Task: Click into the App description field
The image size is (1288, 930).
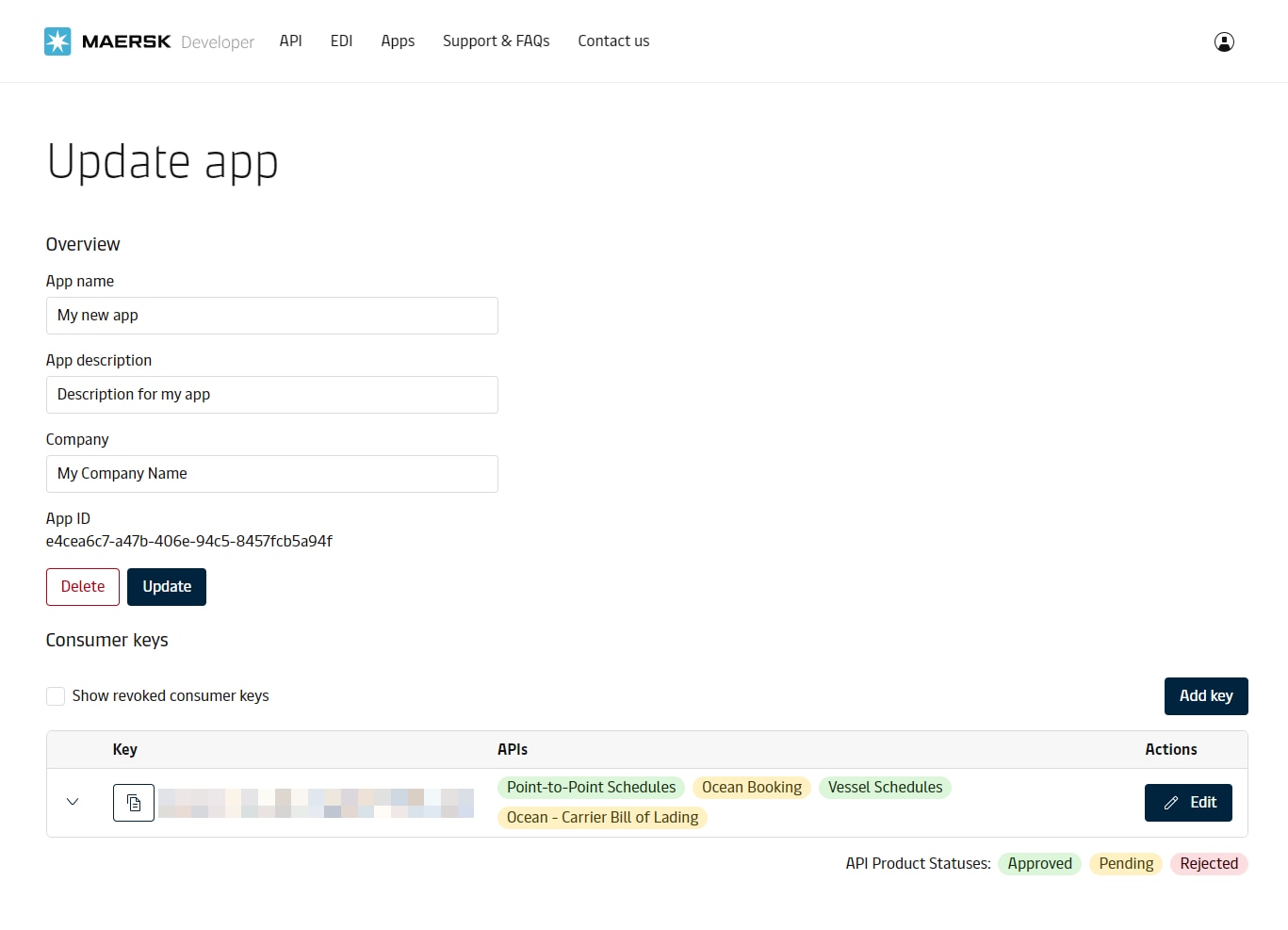Action: click(x=271, y=395)
